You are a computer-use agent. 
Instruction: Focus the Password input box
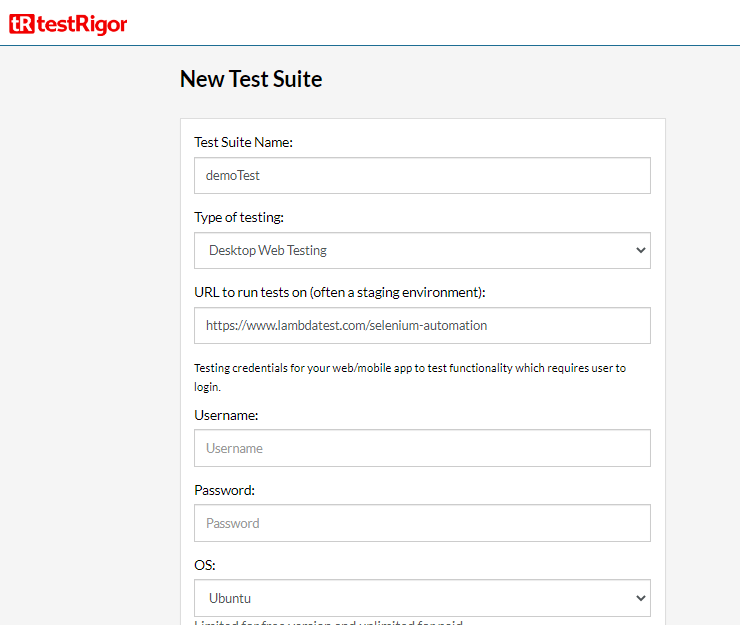coord(422,523)
